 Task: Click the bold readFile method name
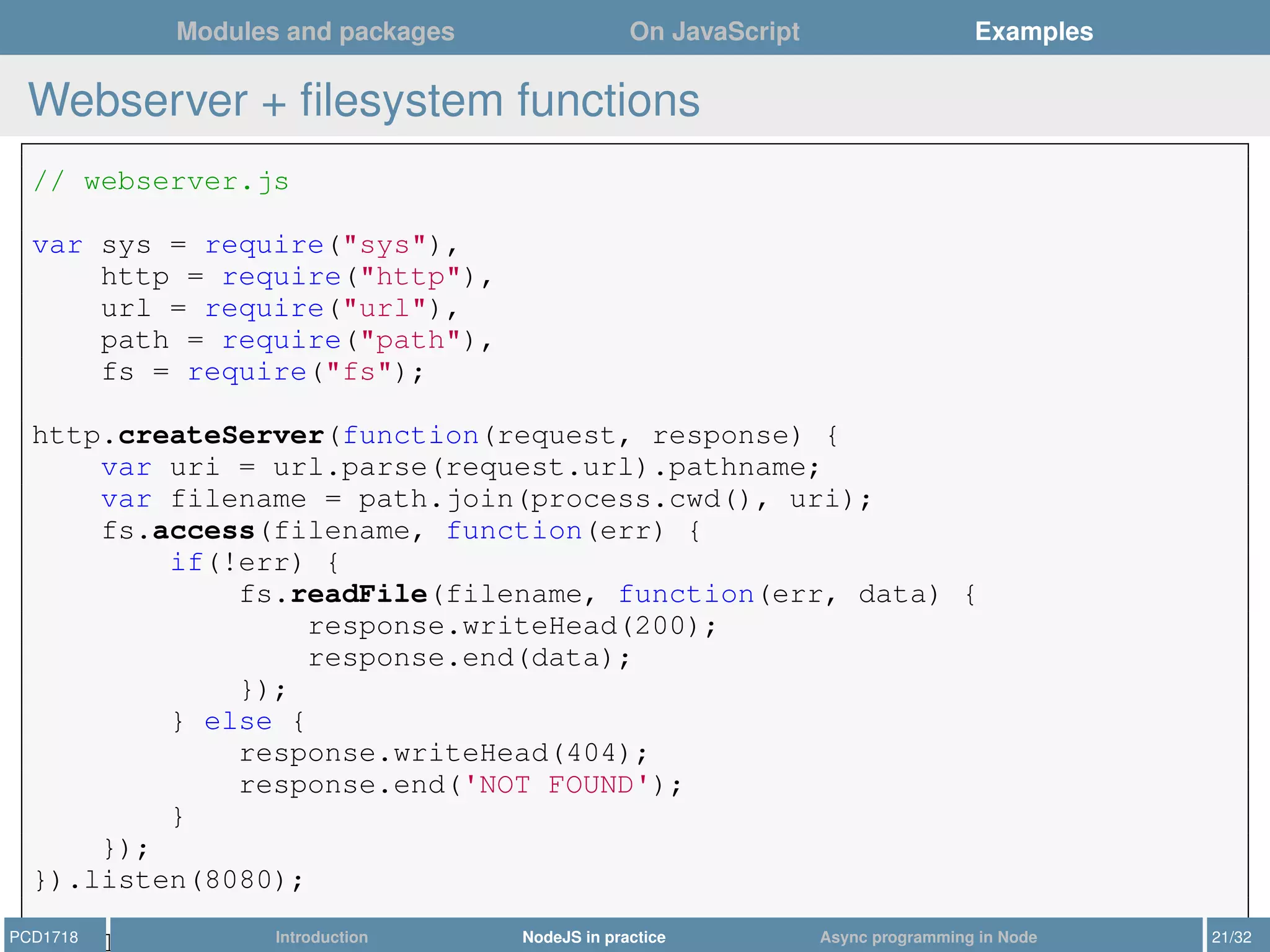pyautogui.click(x=359, y=594)
